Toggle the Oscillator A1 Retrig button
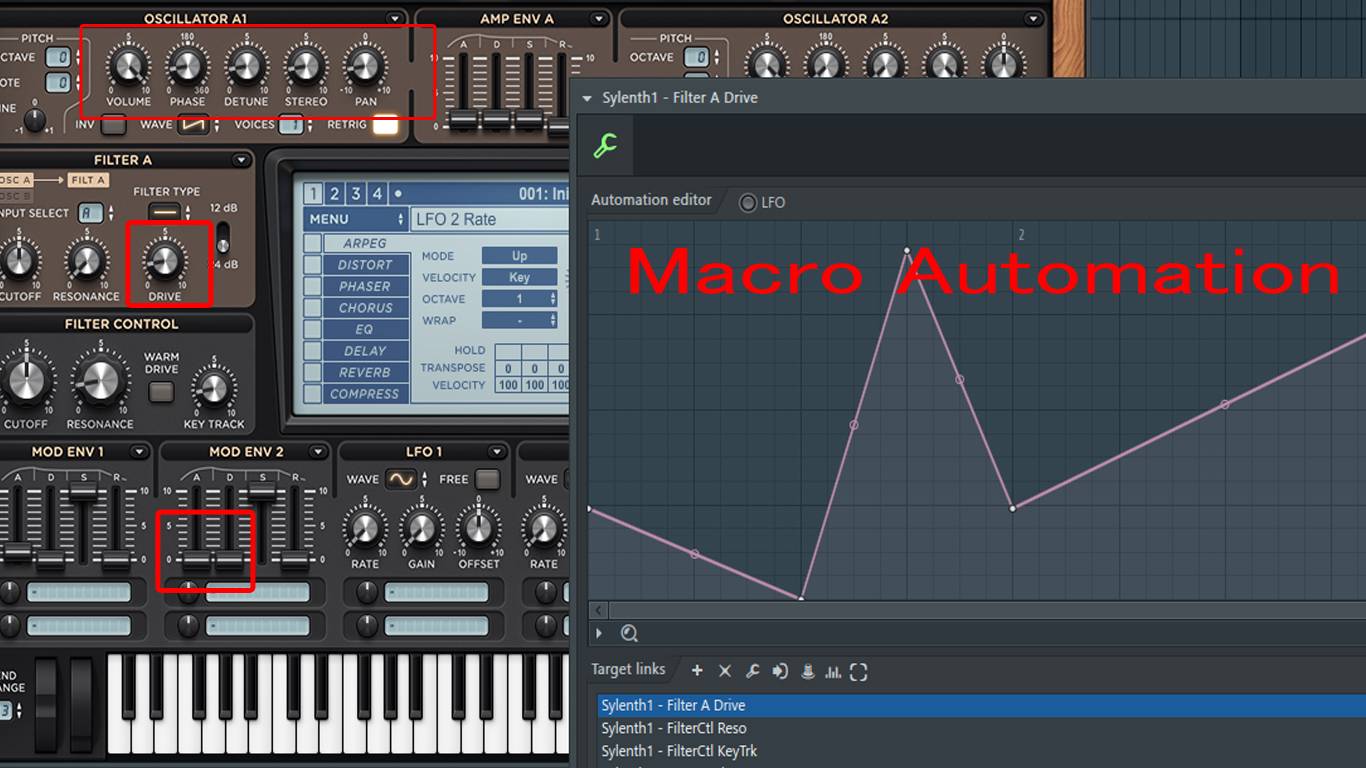The image size is (1366, 768). (385, 125)
